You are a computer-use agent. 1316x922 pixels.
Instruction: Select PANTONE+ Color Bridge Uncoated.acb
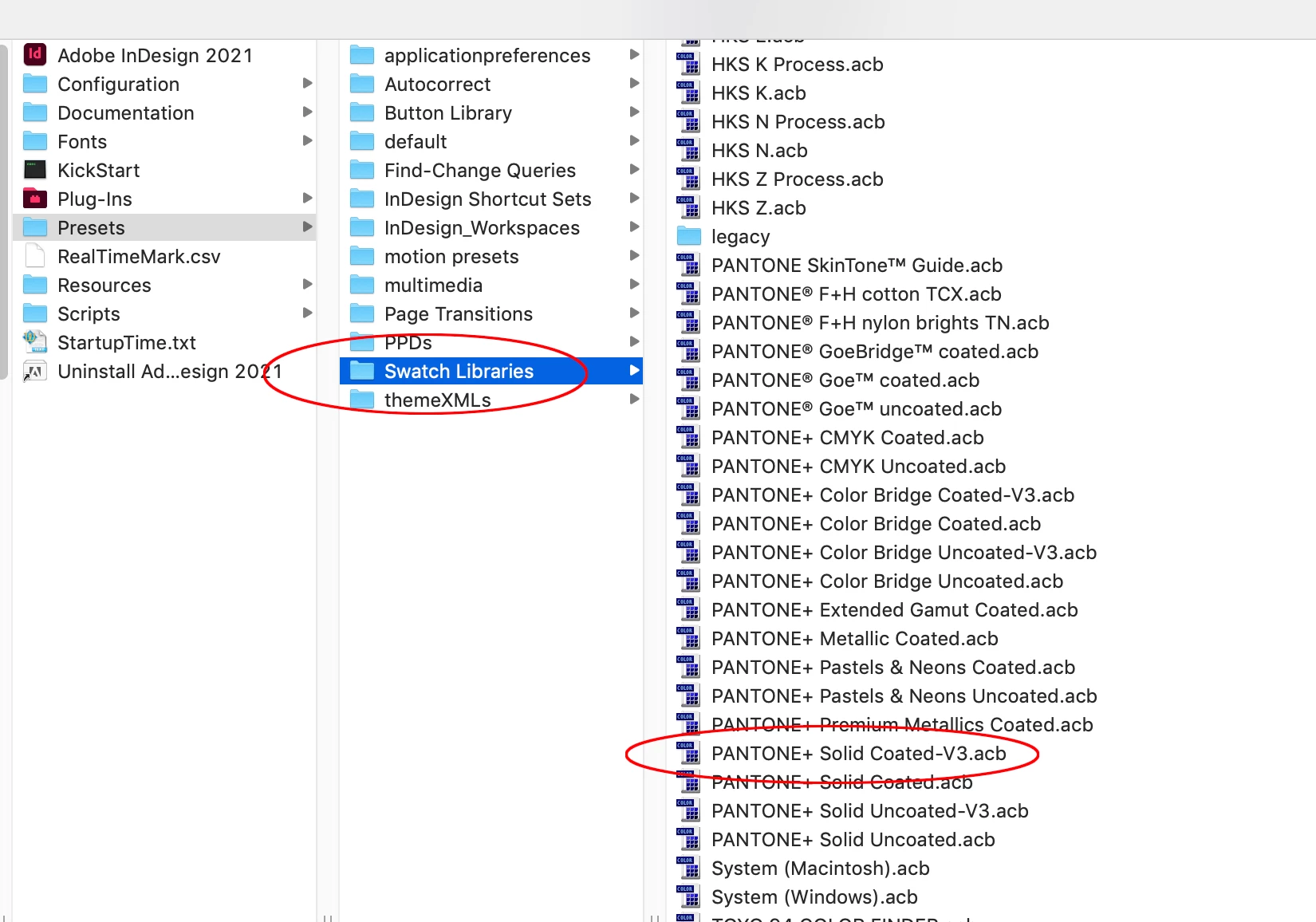coord(887,581)
